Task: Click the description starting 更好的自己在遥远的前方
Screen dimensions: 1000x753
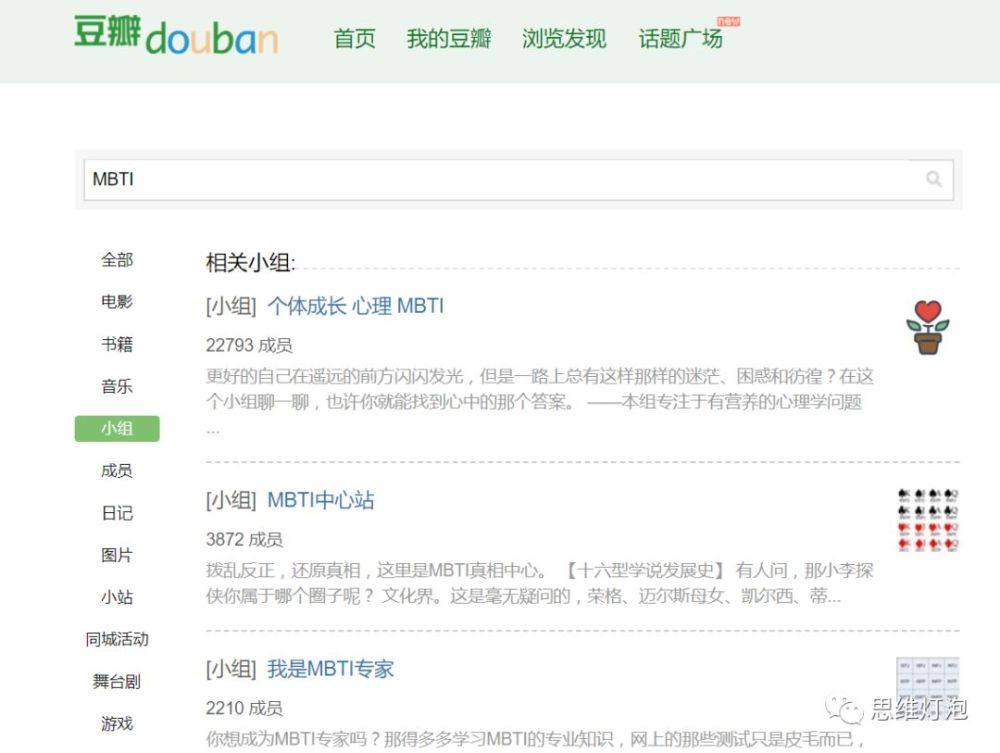Action: (540, 402)
